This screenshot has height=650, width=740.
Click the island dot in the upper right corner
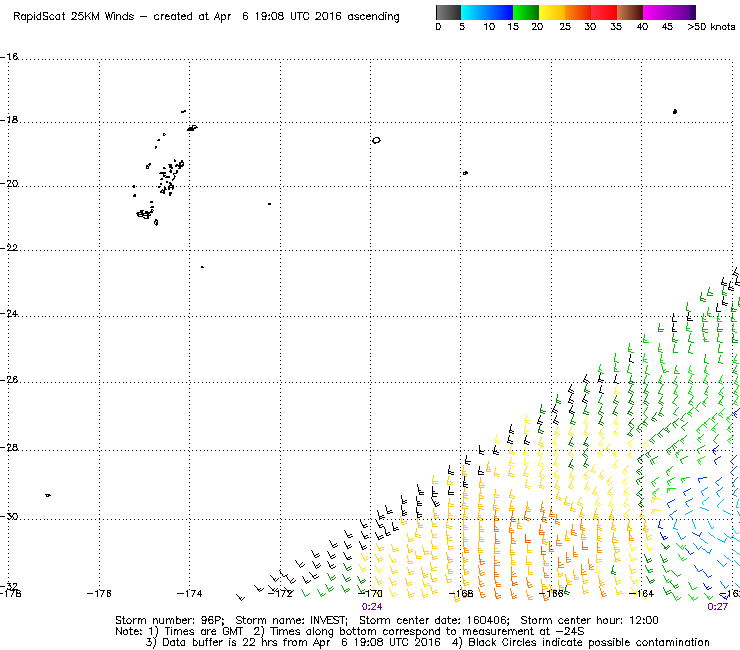675,111
